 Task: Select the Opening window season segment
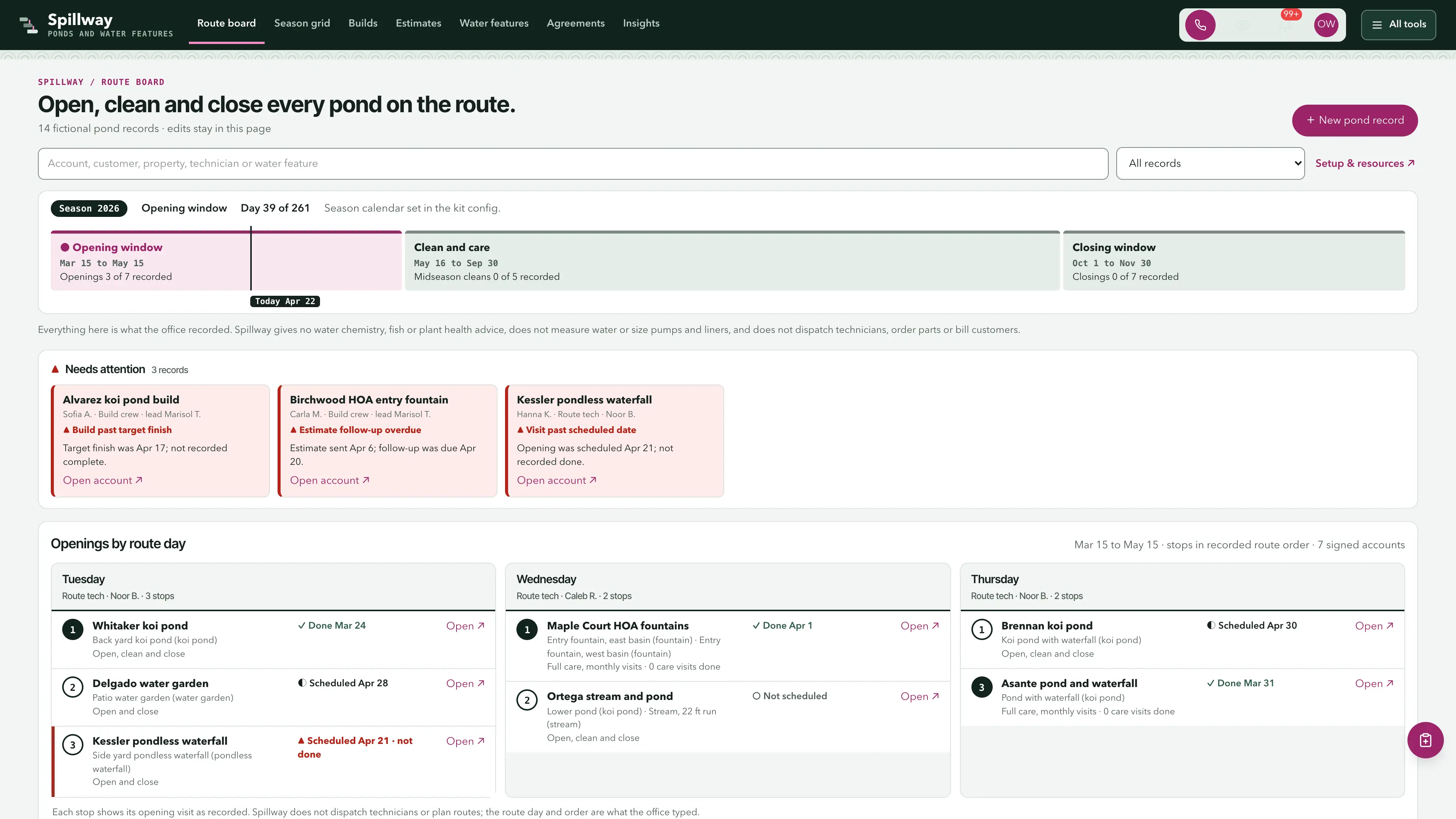[x=226, y=260]
